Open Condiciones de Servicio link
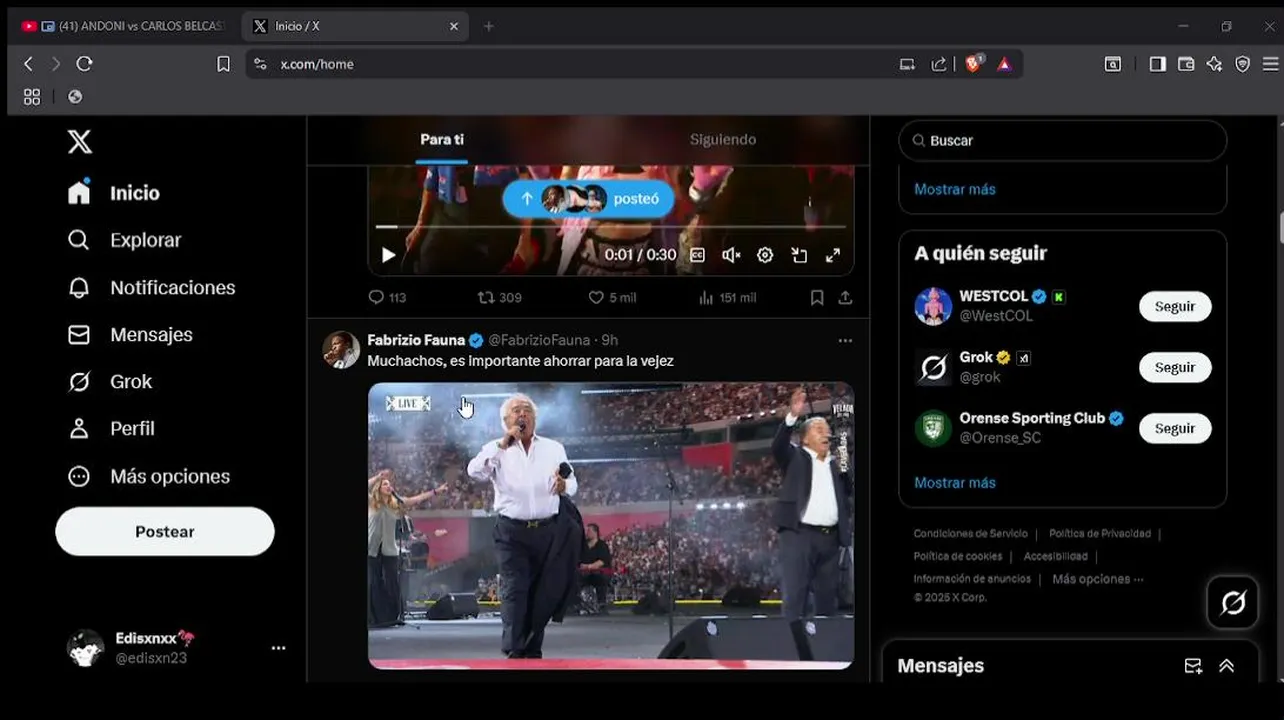The height and width of the screenshot is (720, 1284). point(970,534)
